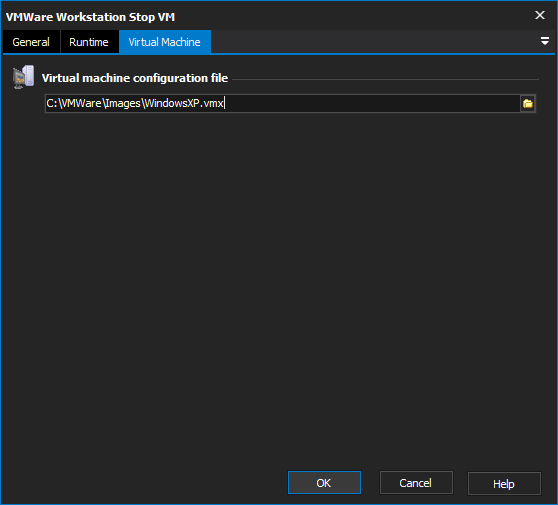The height and width of the screenshot is (505, 558).
Task: Click the virtual machine computer icon
Action: tap(23, 77)
